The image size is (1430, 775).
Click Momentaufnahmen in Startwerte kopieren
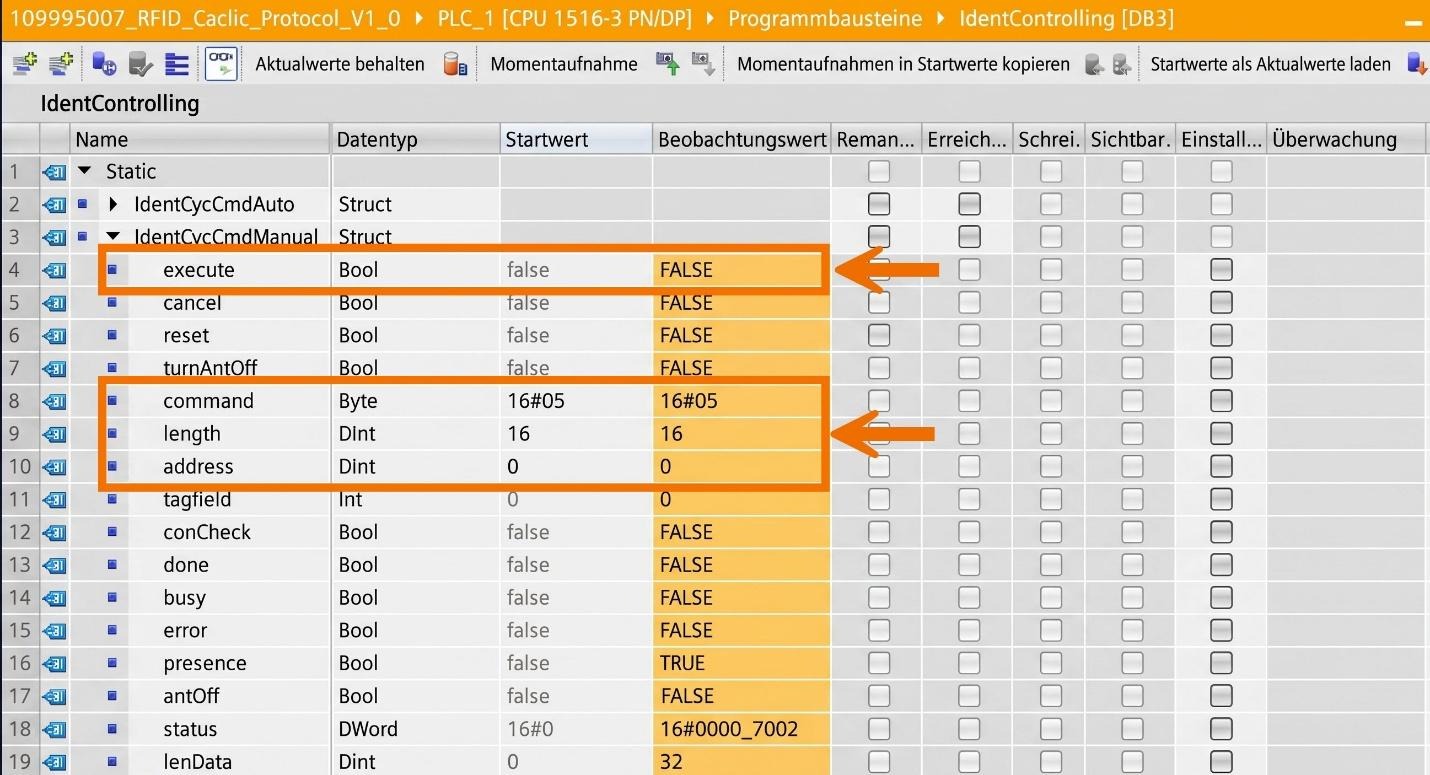pyautogui.click(x=904, y=64)
